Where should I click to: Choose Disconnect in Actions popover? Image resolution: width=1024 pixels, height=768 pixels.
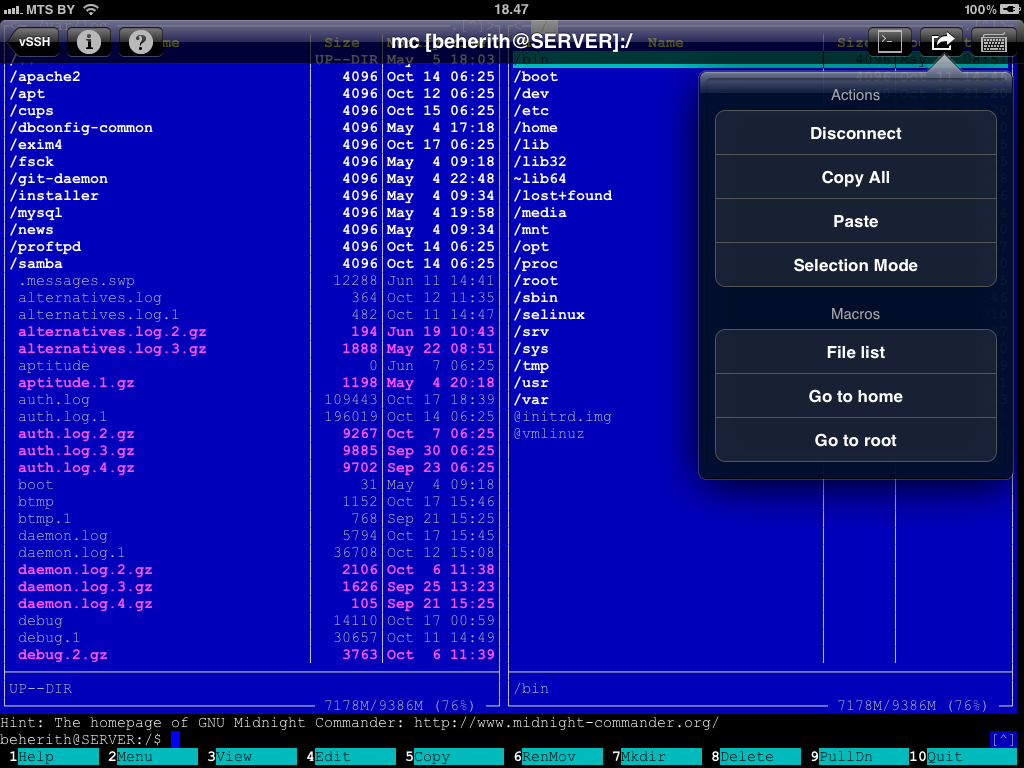tap(856, 133)
